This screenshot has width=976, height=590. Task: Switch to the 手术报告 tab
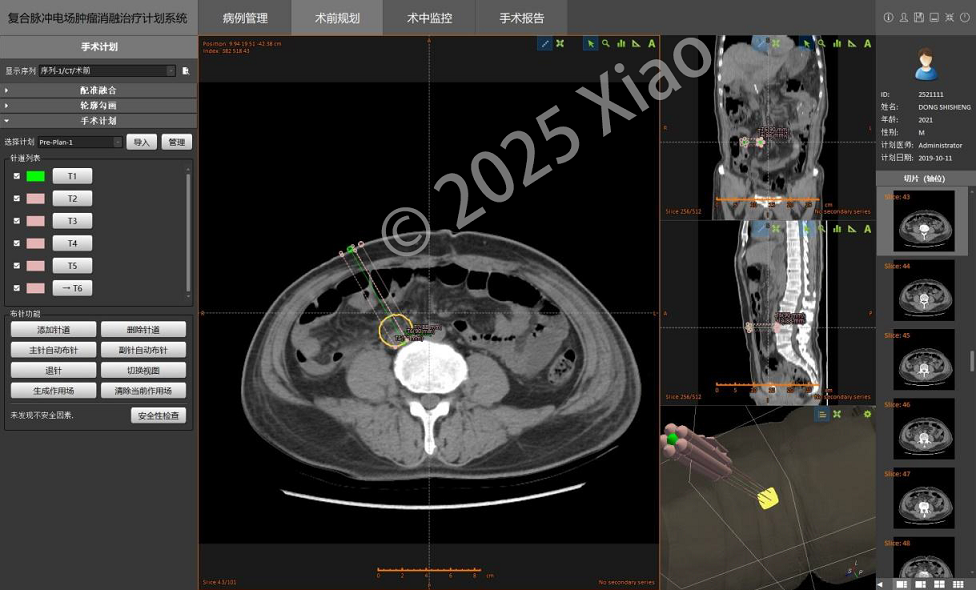(x=522, y=18)
